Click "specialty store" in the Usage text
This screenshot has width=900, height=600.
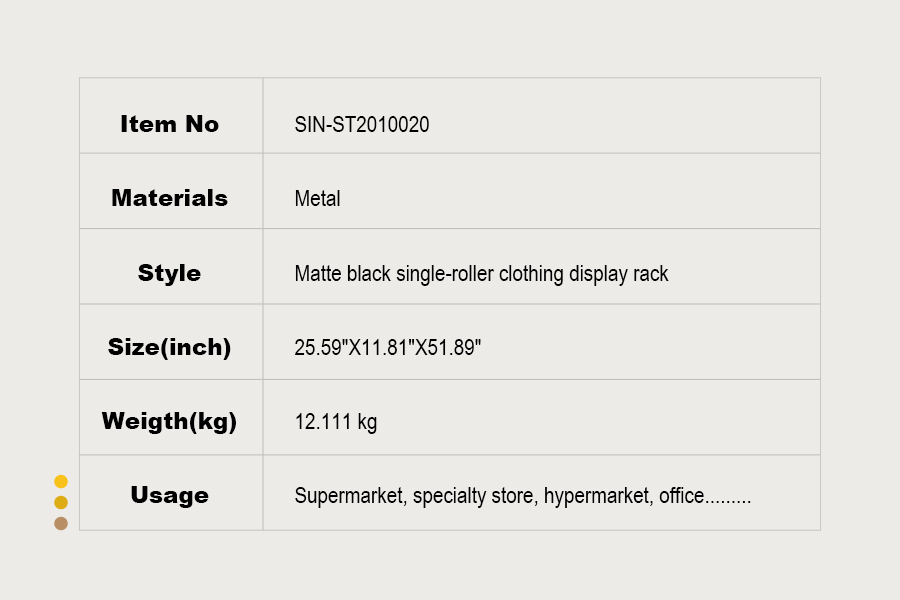point(473,496)
